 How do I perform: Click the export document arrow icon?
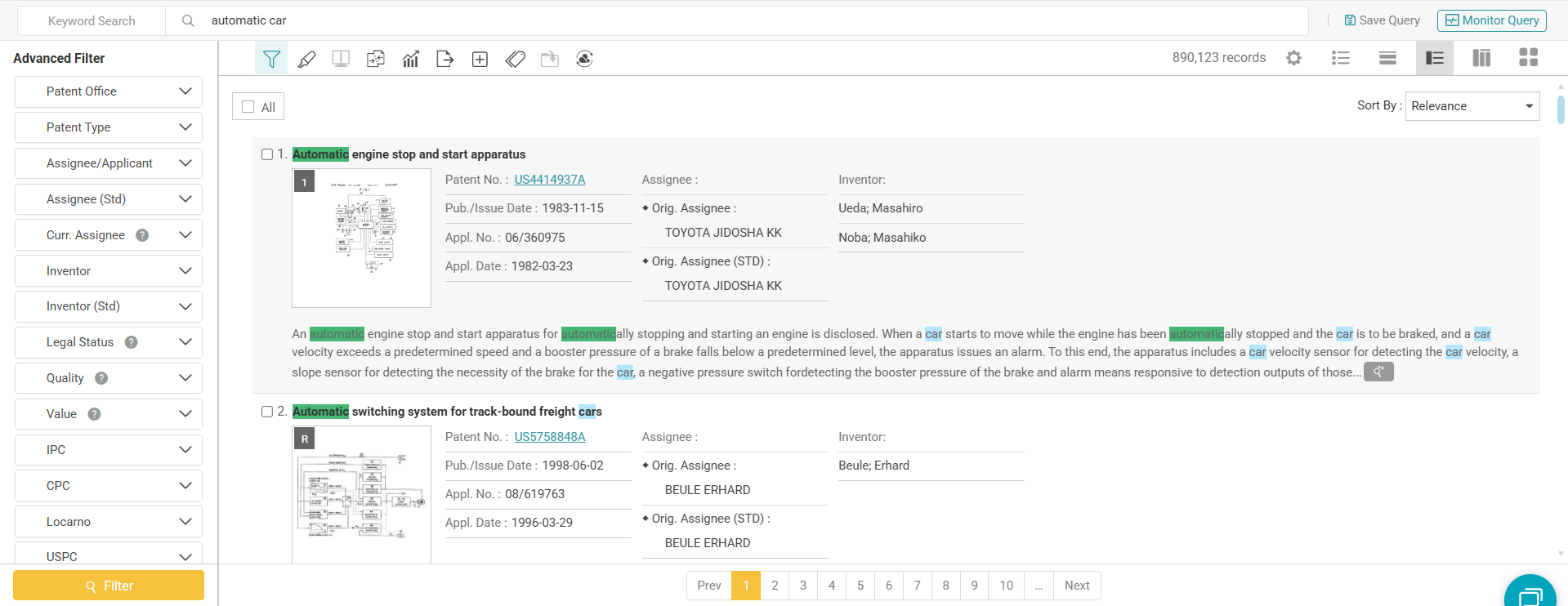pyautogui.click(x=444, y=59)
